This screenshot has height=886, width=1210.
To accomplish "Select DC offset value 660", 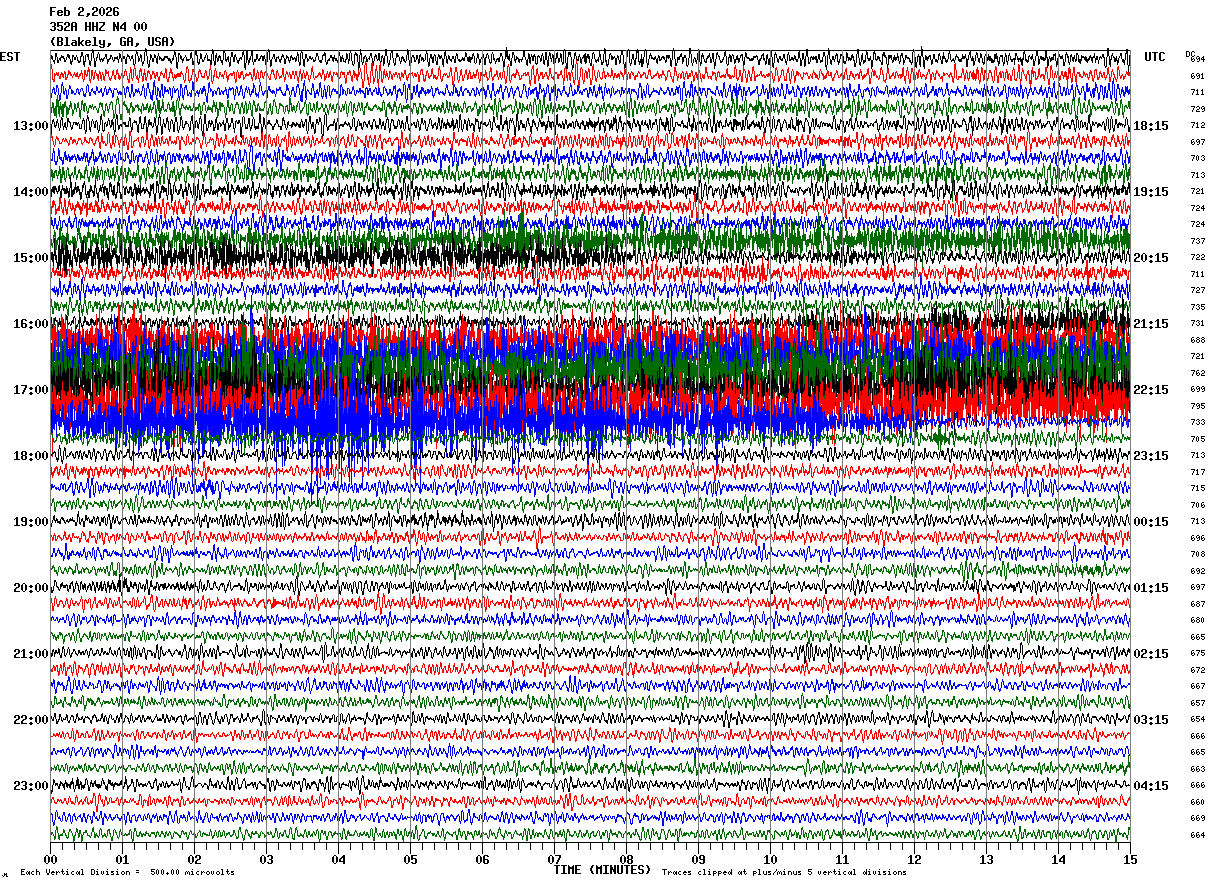I will pyautogui.click(x=1197, y=802).
